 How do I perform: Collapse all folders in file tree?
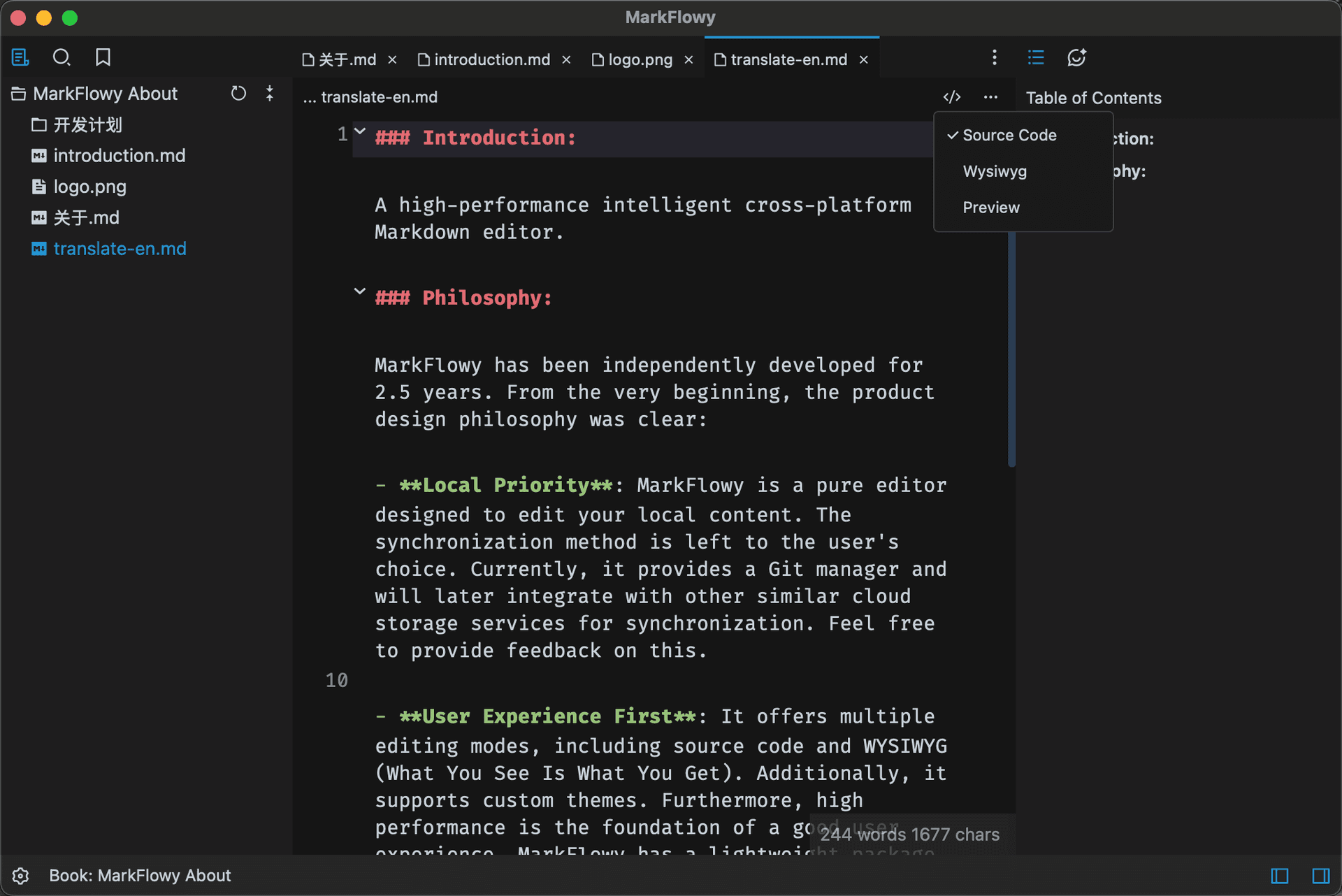pyautogui.click(x=270, y=94)
